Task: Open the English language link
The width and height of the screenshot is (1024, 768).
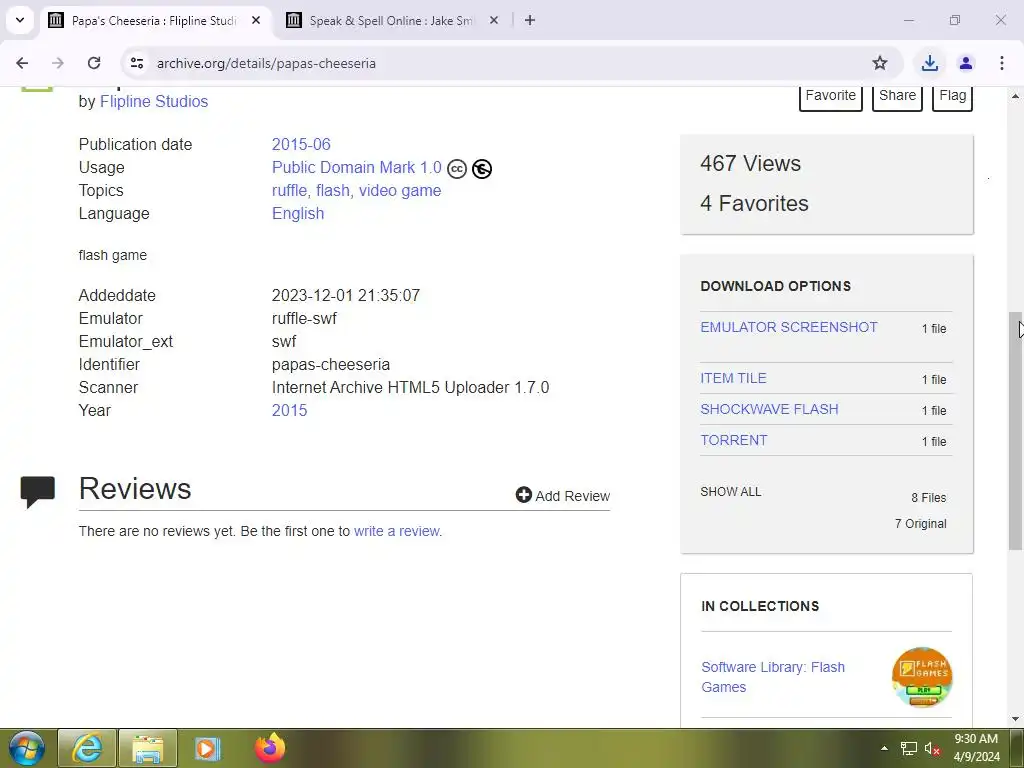Action: (298, 214)
